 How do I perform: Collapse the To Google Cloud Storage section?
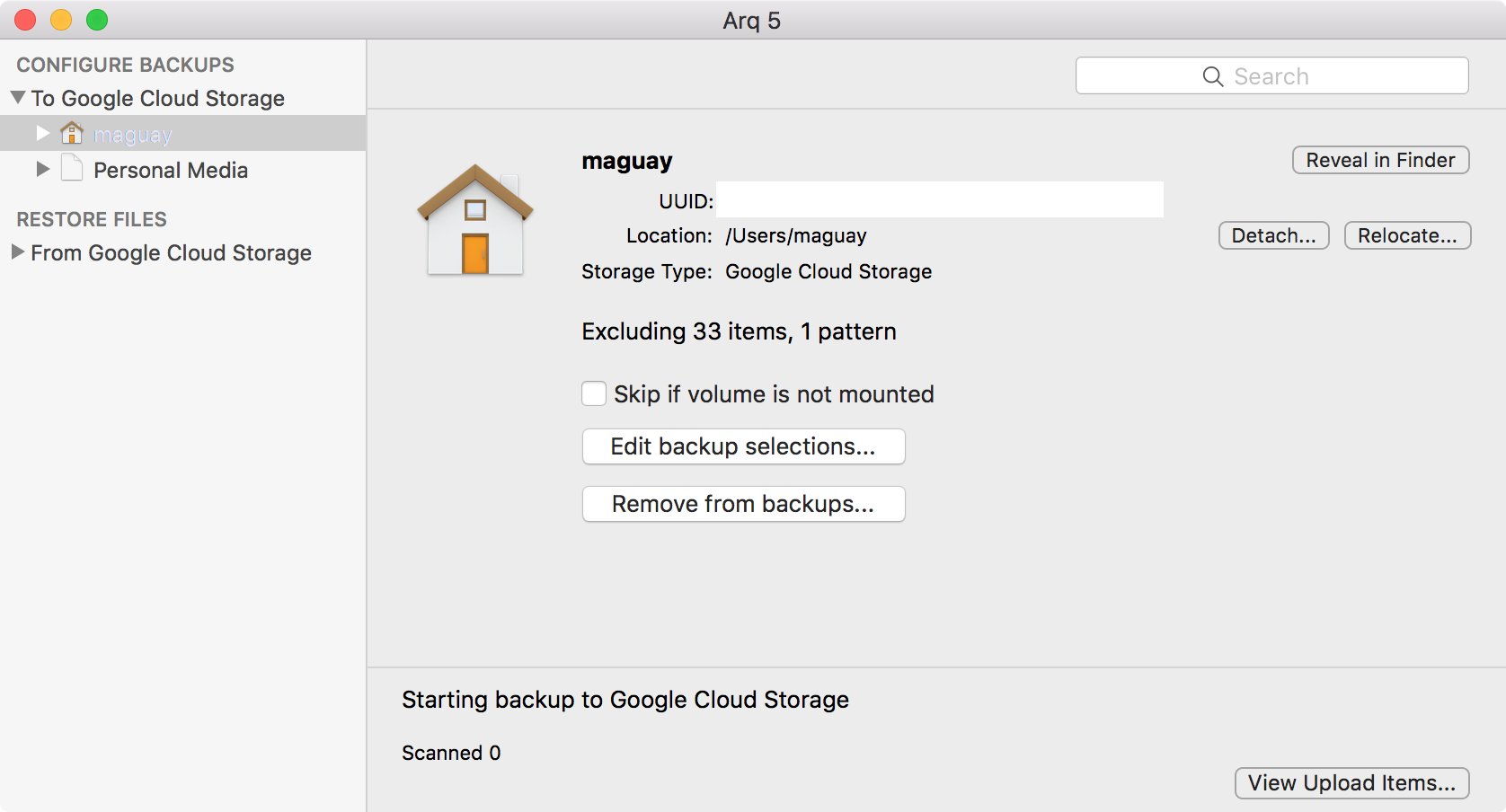click(18, 97)
